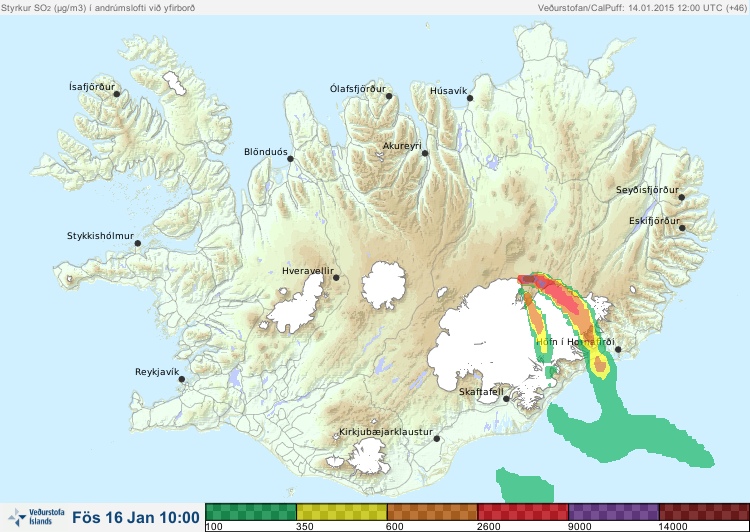Click the Ólafsfjörður label
This screenshot has width=750, height=532.
(x=358, y=89)
